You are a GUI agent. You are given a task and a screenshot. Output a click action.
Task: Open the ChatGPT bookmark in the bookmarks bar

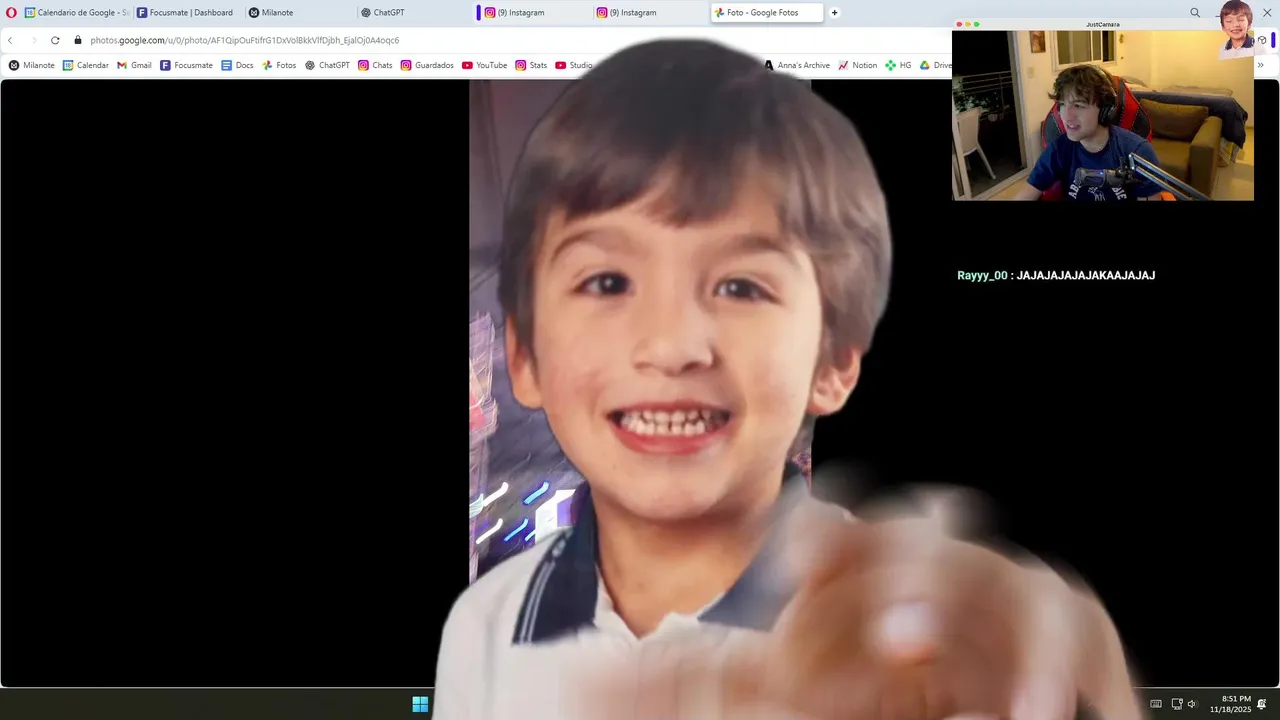(327, 65)
